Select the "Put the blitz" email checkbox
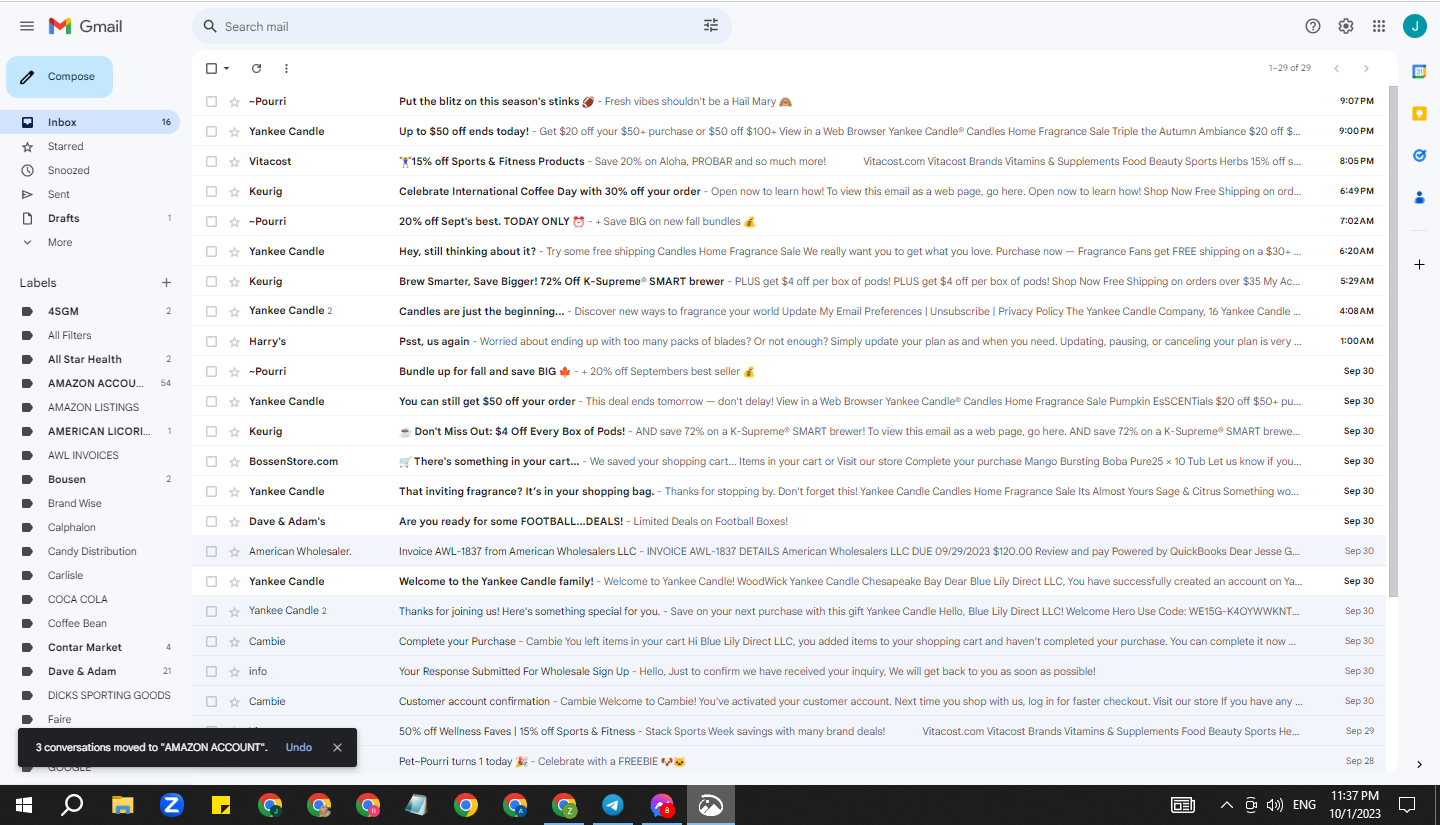1440x825 pixels. 211,101
